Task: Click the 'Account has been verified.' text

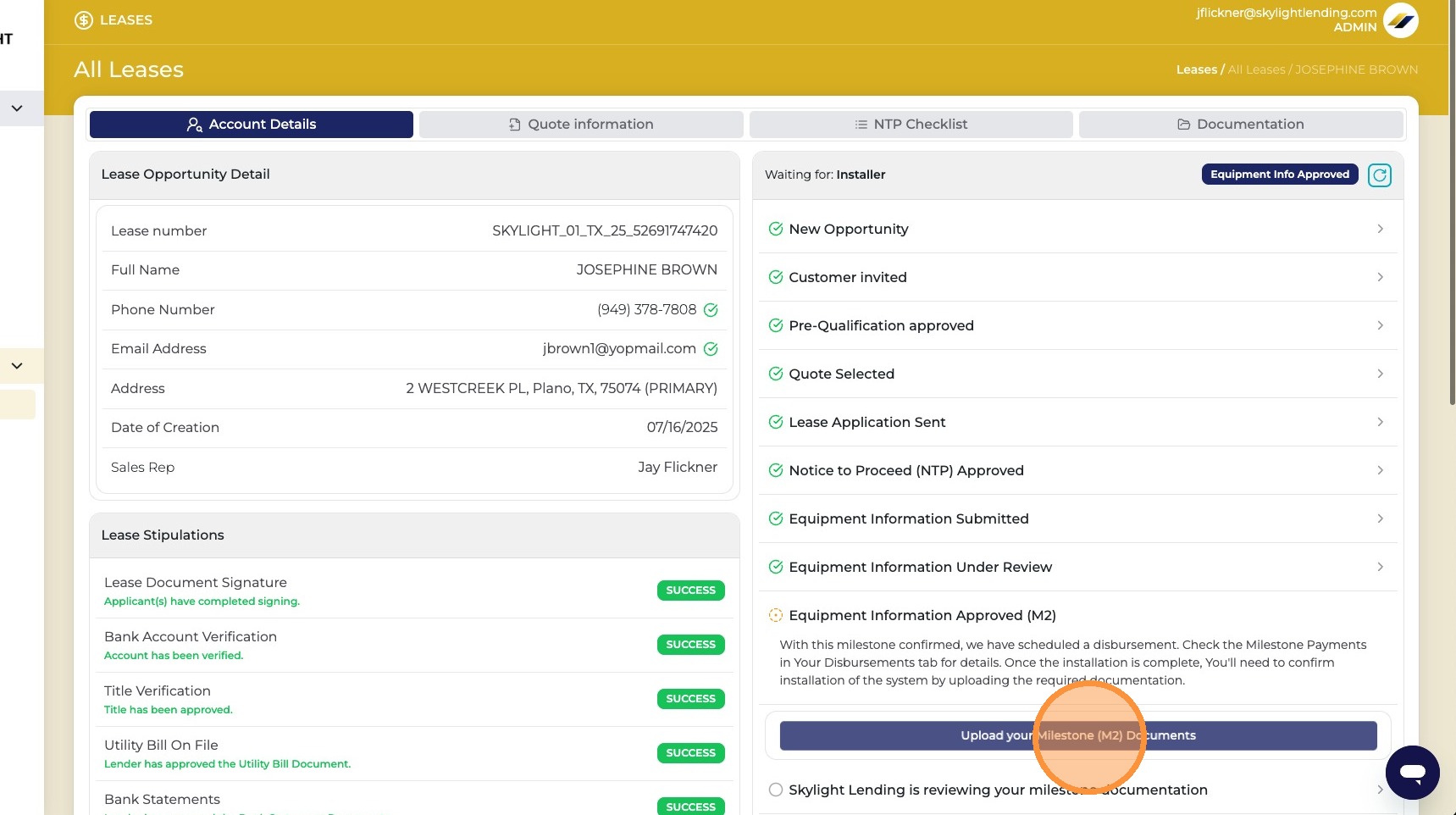Action: 174,656
